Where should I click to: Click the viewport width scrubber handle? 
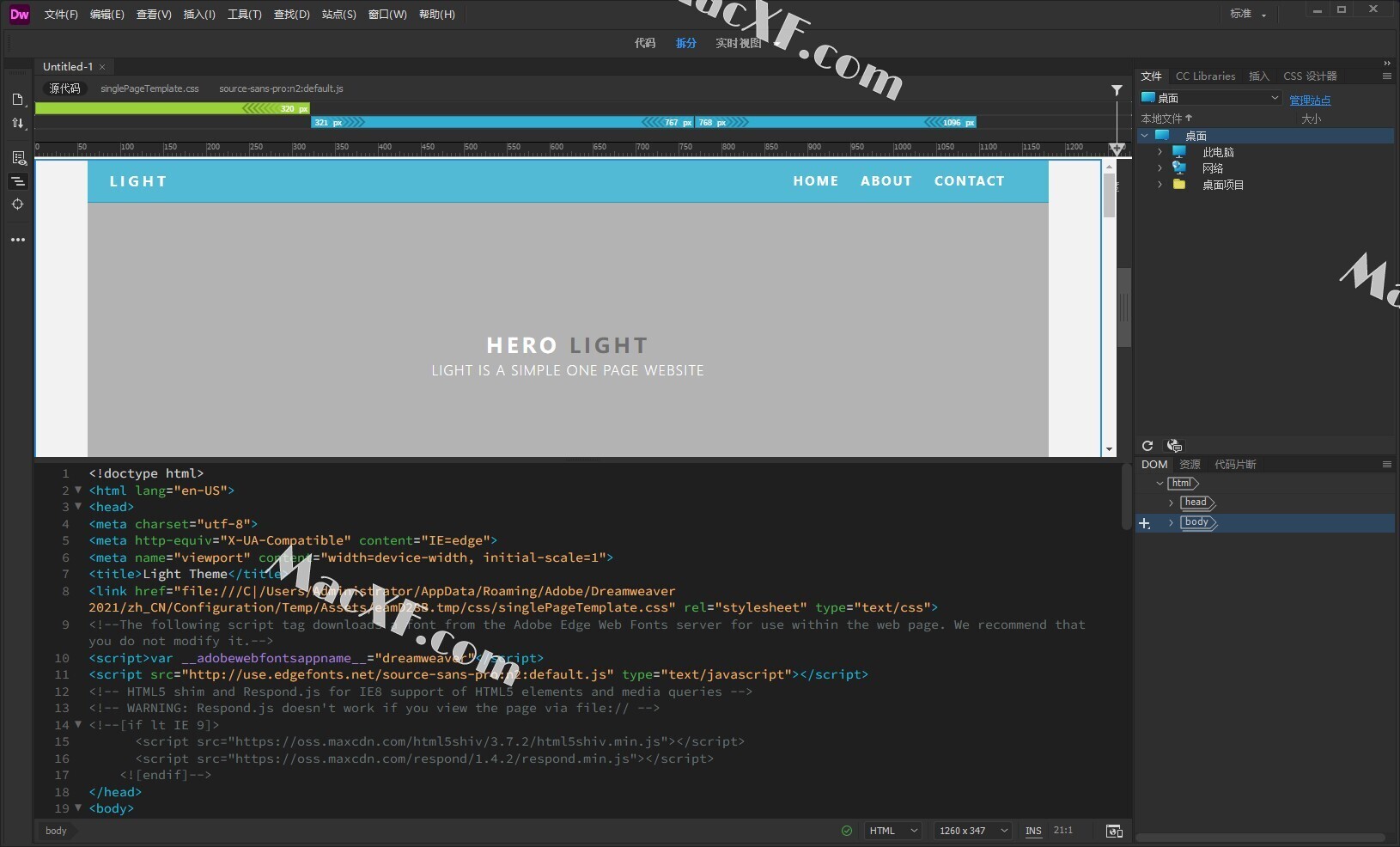click(1117, 149)
